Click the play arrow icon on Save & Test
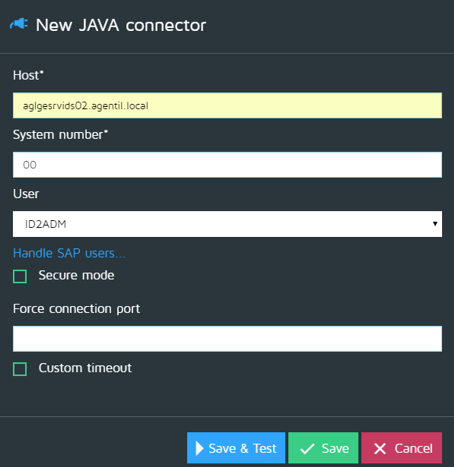This screenshot has height=467, width=454. (x=199, y=448)
